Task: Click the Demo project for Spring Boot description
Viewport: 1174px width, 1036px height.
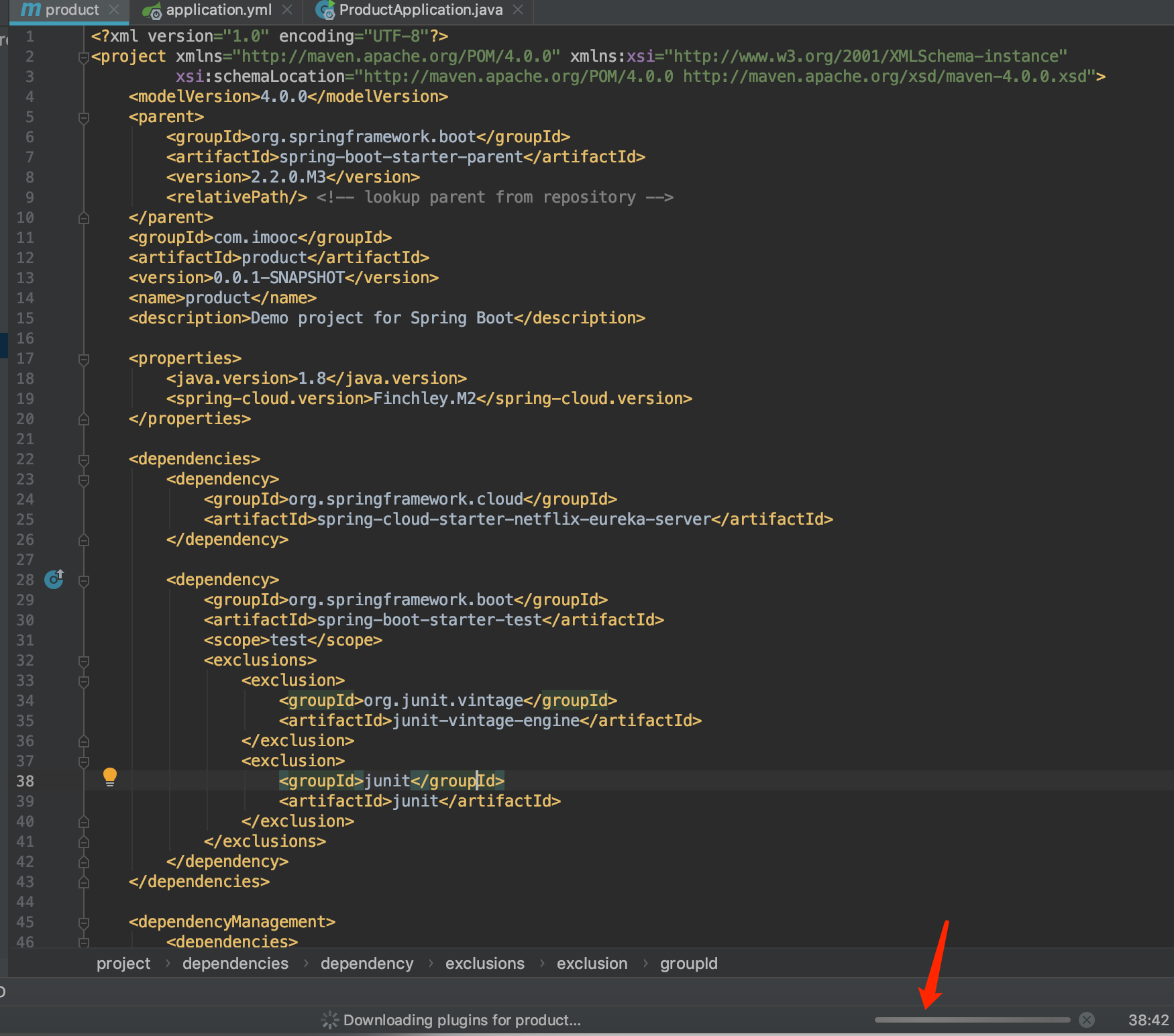Action: tap(382, 318)
